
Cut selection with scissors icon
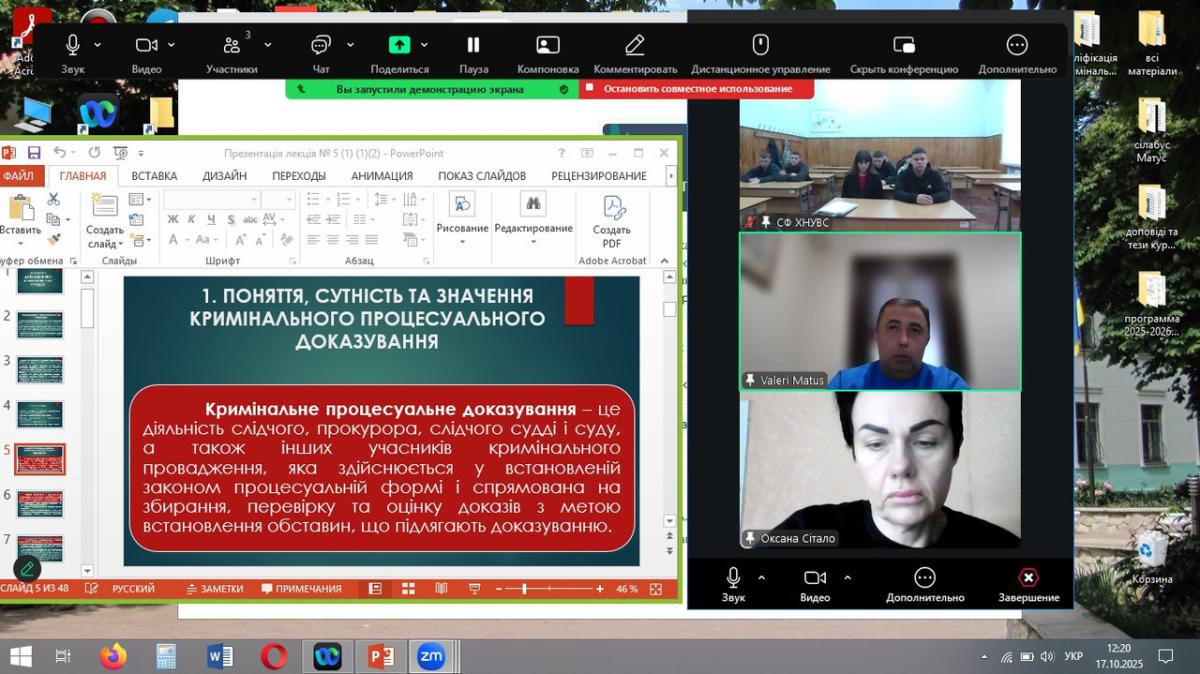coord(53,200)
